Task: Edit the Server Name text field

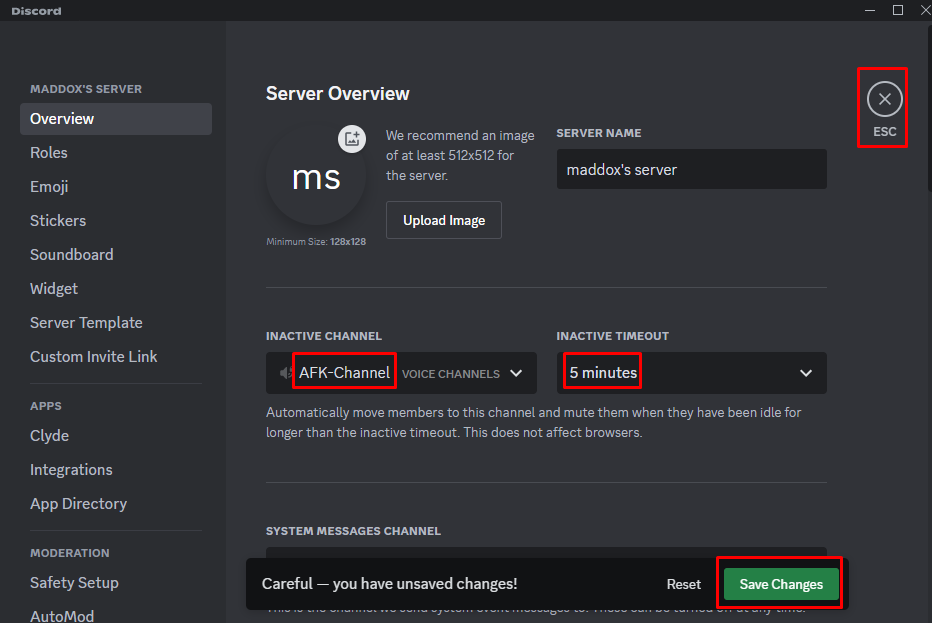Action: pyautogui.click(x=690, y=170)
